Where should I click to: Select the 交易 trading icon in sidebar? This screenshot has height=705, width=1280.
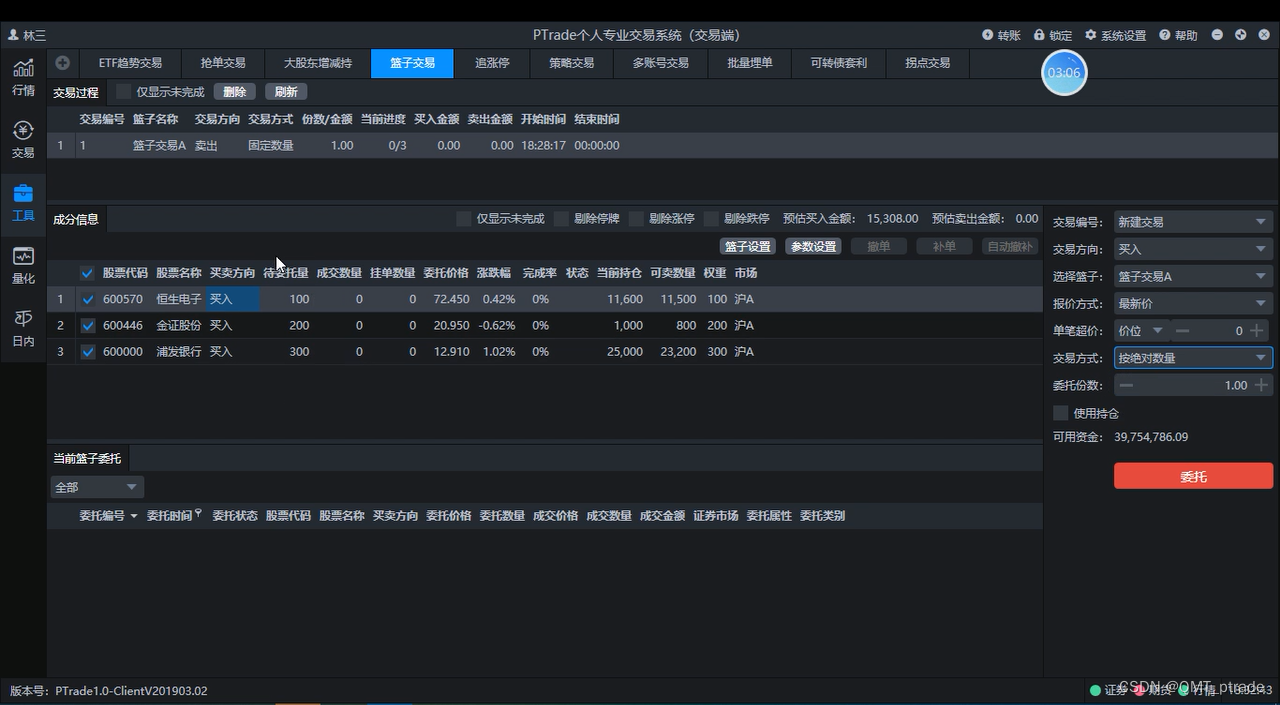pyautogui.click(x=22, y=136)
